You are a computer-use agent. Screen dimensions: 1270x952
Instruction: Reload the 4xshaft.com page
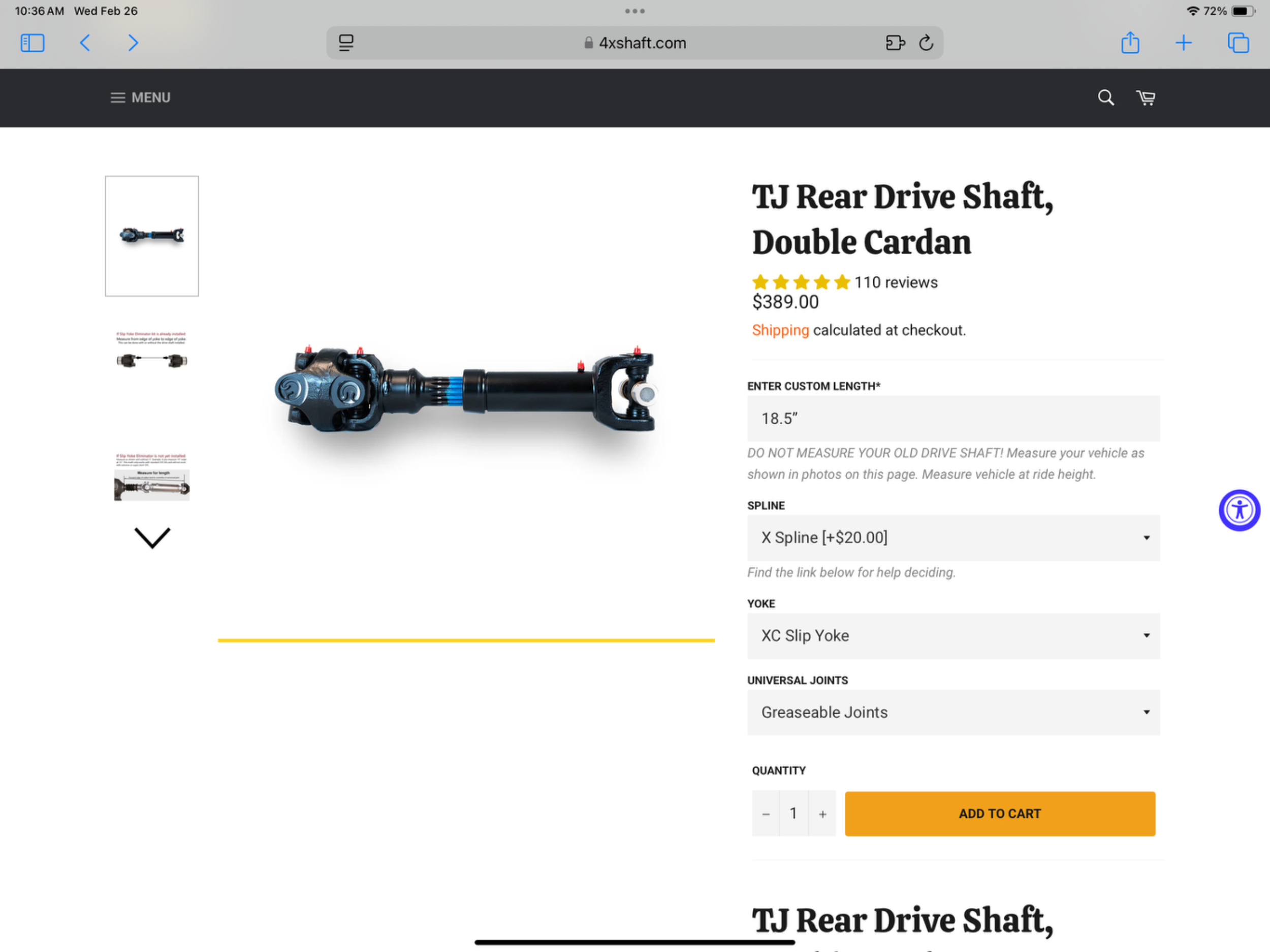point(926,43)
